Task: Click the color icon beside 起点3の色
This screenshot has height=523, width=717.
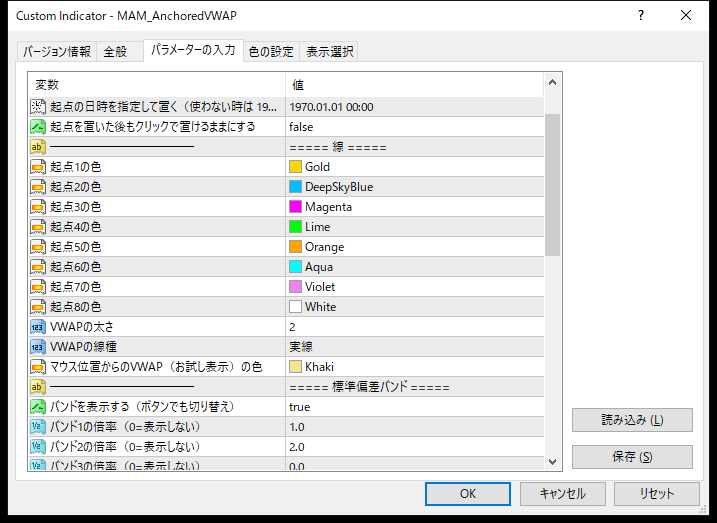Action: pyautogui.click(x=38, y=207)
